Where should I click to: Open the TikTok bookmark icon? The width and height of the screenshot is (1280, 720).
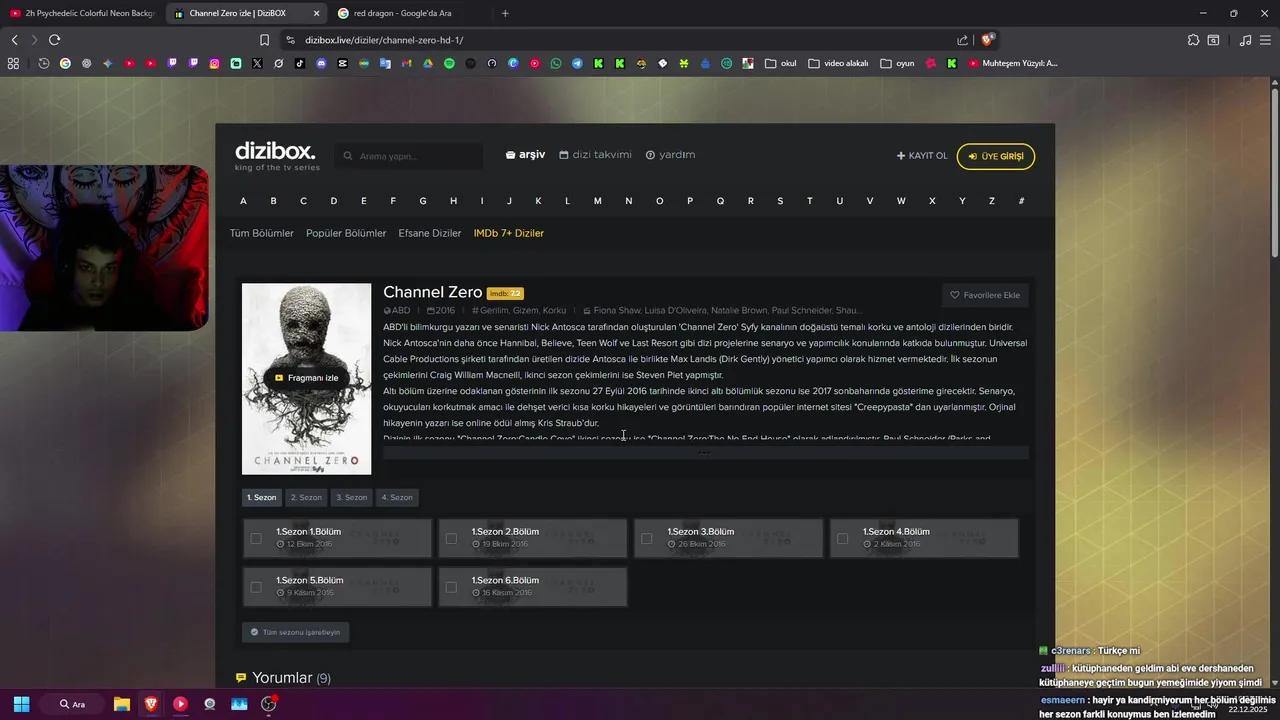point(300,63)
